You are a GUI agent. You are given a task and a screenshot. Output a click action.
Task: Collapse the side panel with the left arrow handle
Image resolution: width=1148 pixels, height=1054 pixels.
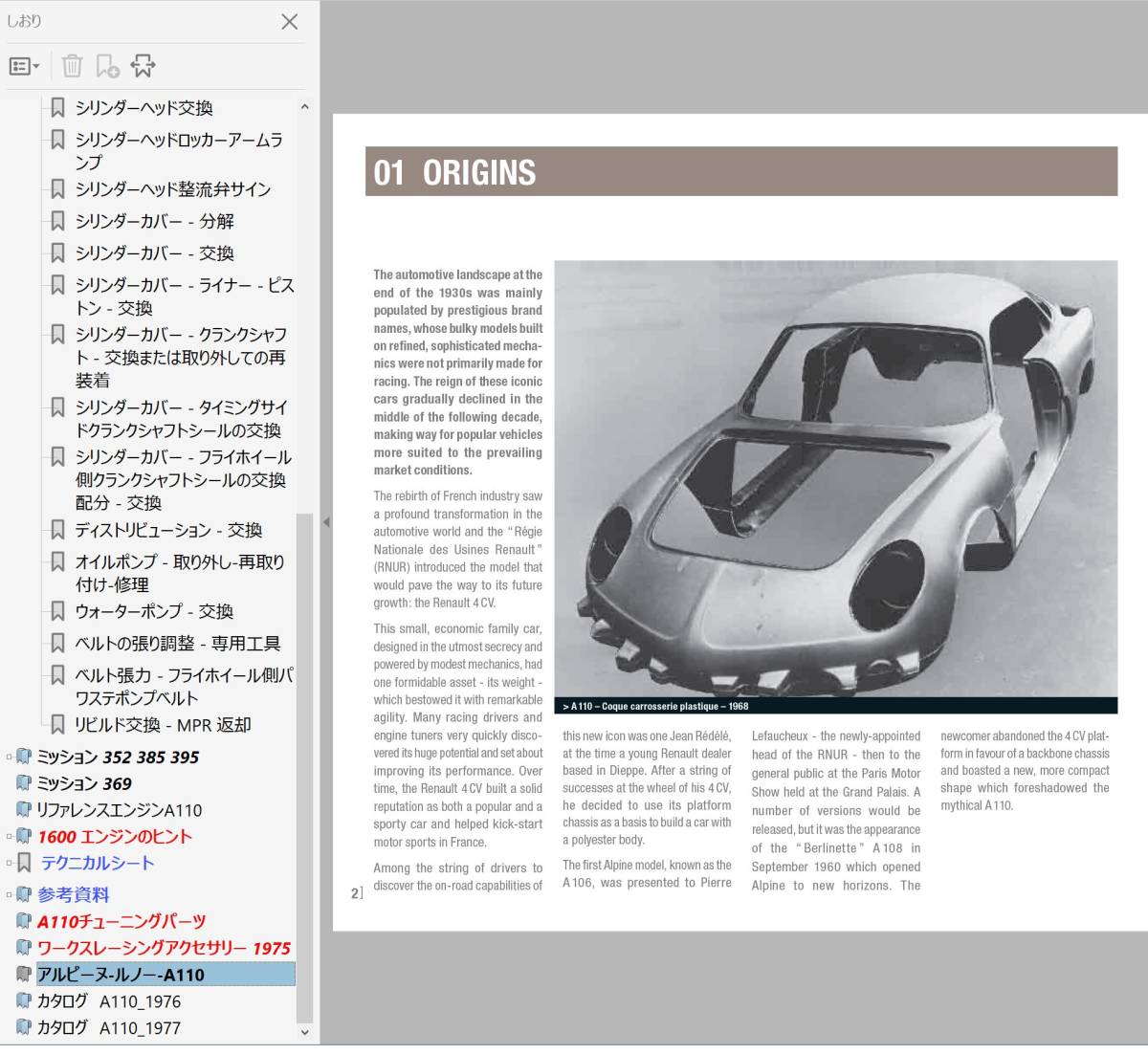[326, 522]
